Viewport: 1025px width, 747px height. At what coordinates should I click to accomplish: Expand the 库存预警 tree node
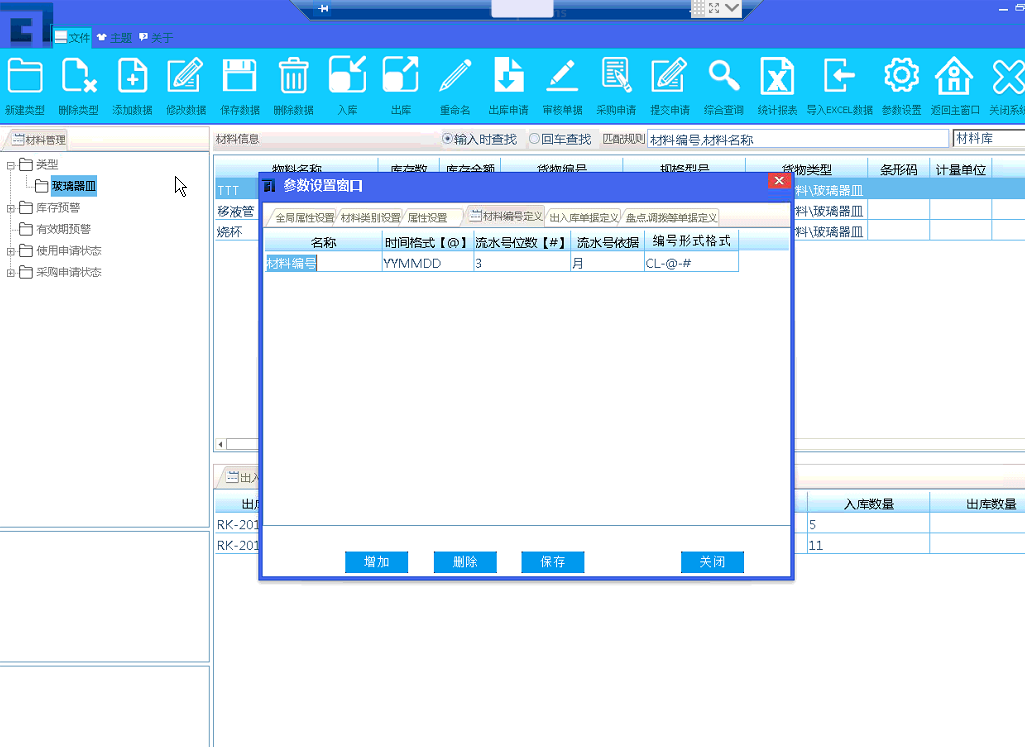tap(10, 208)
